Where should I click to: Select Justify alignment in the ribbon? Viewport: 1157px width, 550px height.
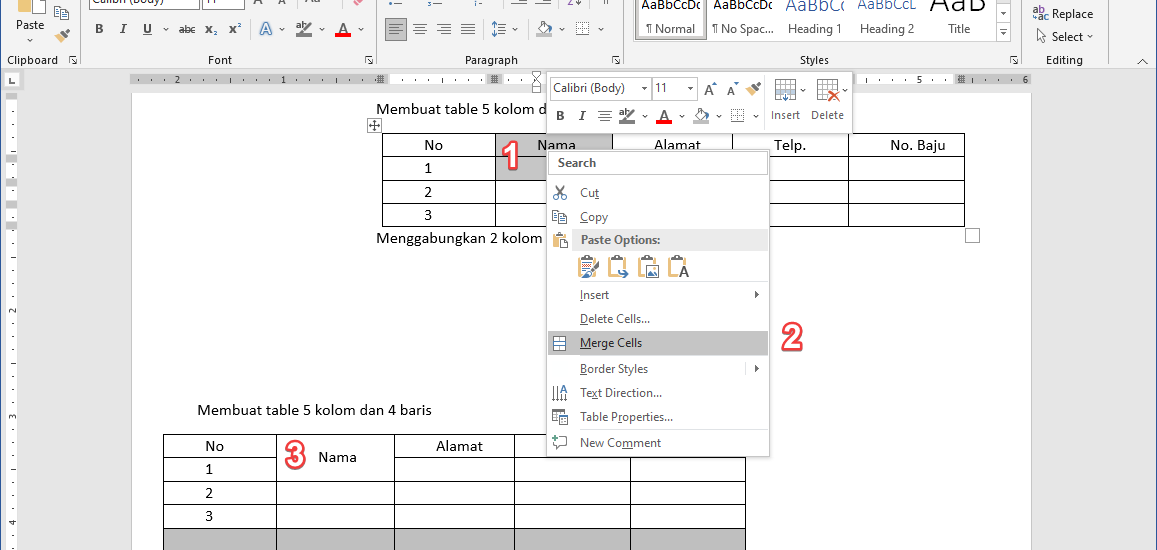(x=468, y=30)
